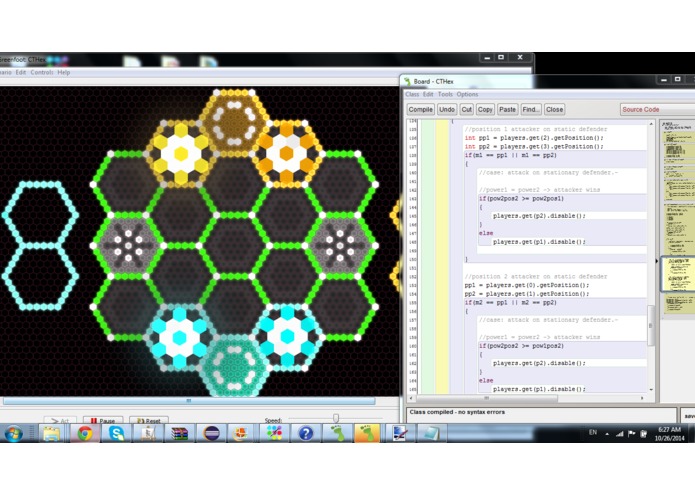Click line 'if(m2 == pp1 || m2 == pp2)'
Viewport: 695px width, 494px height.
coord(510,303)
